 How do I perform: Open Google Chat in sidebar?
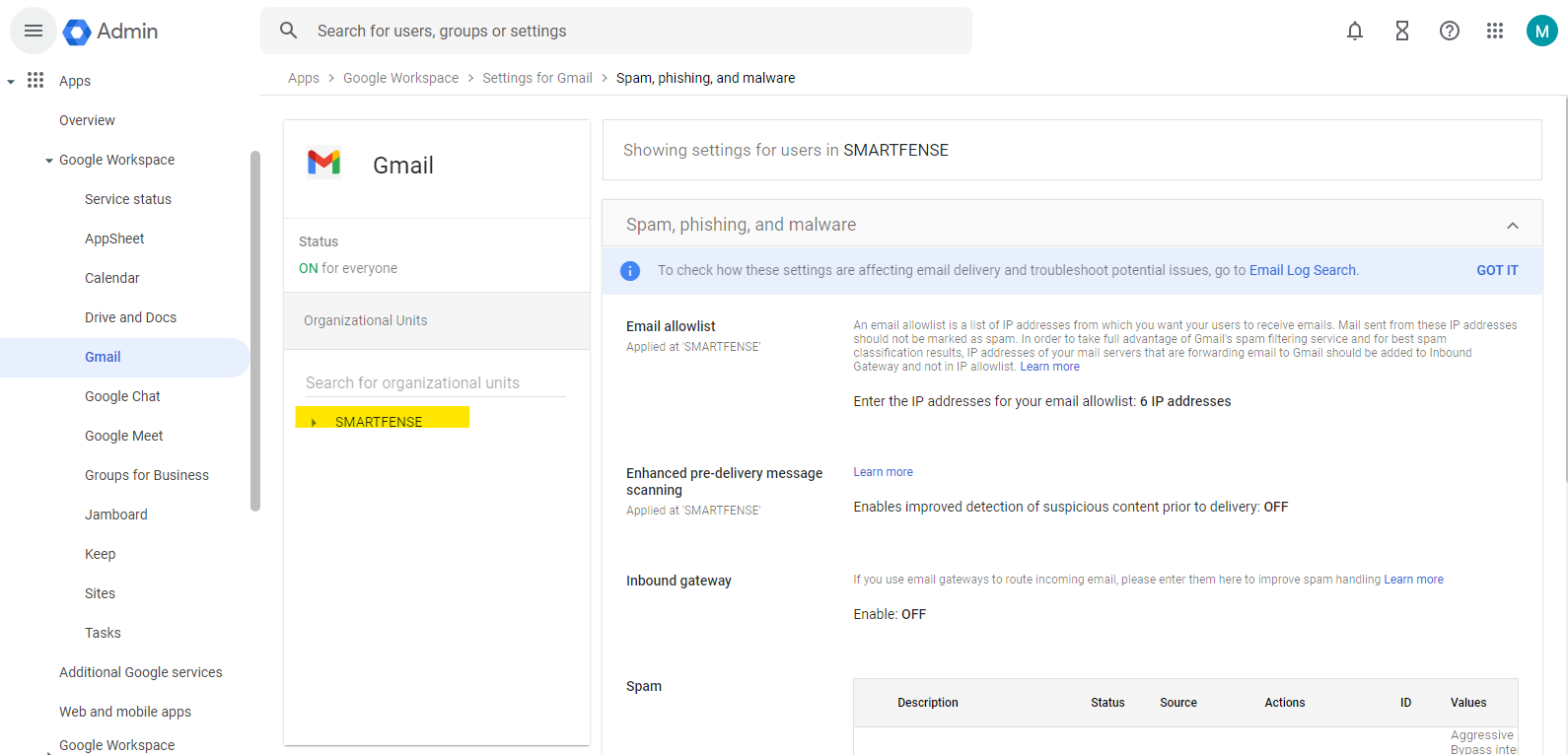pyautogui.click(x=122, y=396)
